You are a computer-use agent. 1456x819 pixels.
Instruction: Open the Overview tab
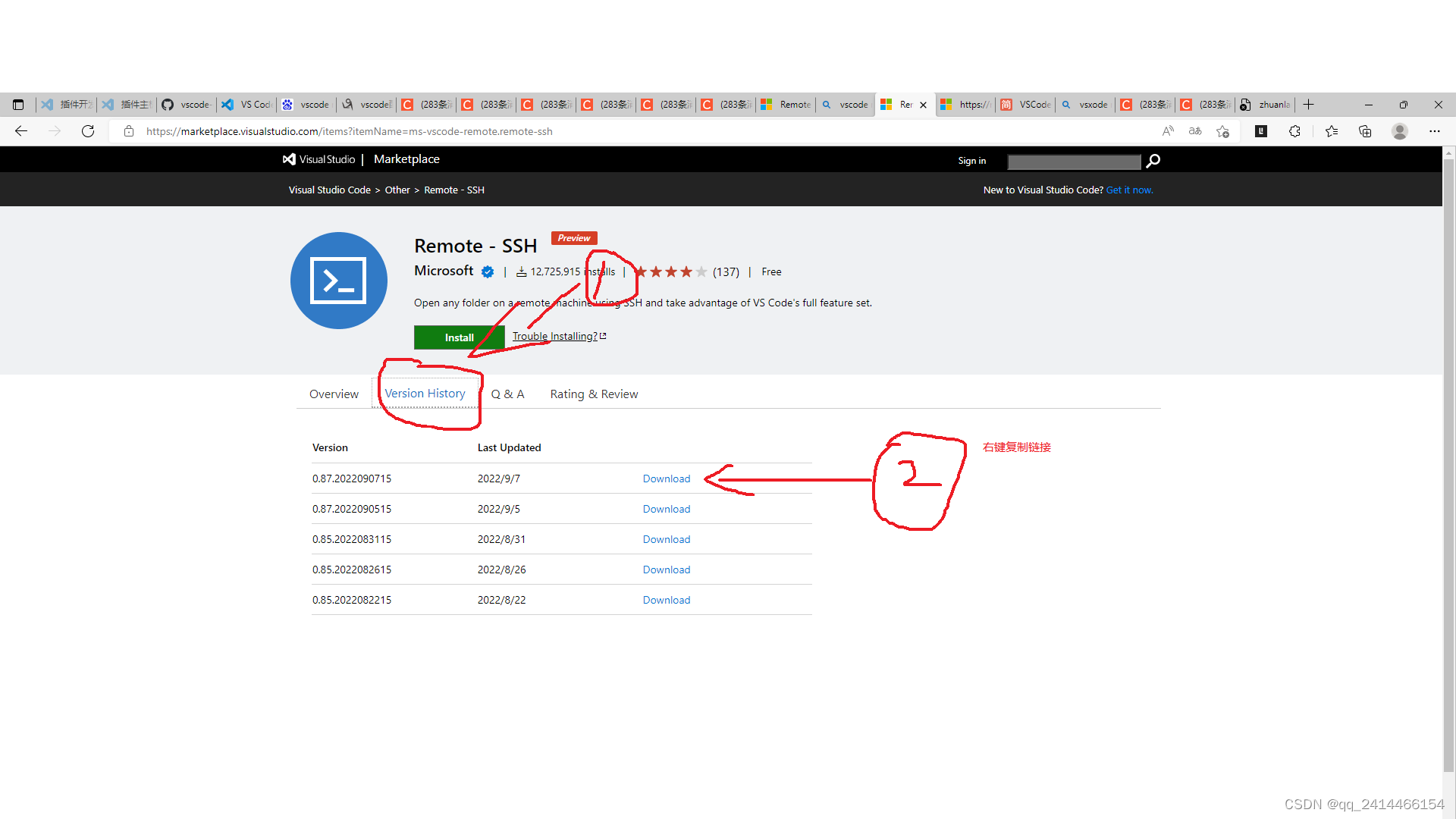[334, 394]
